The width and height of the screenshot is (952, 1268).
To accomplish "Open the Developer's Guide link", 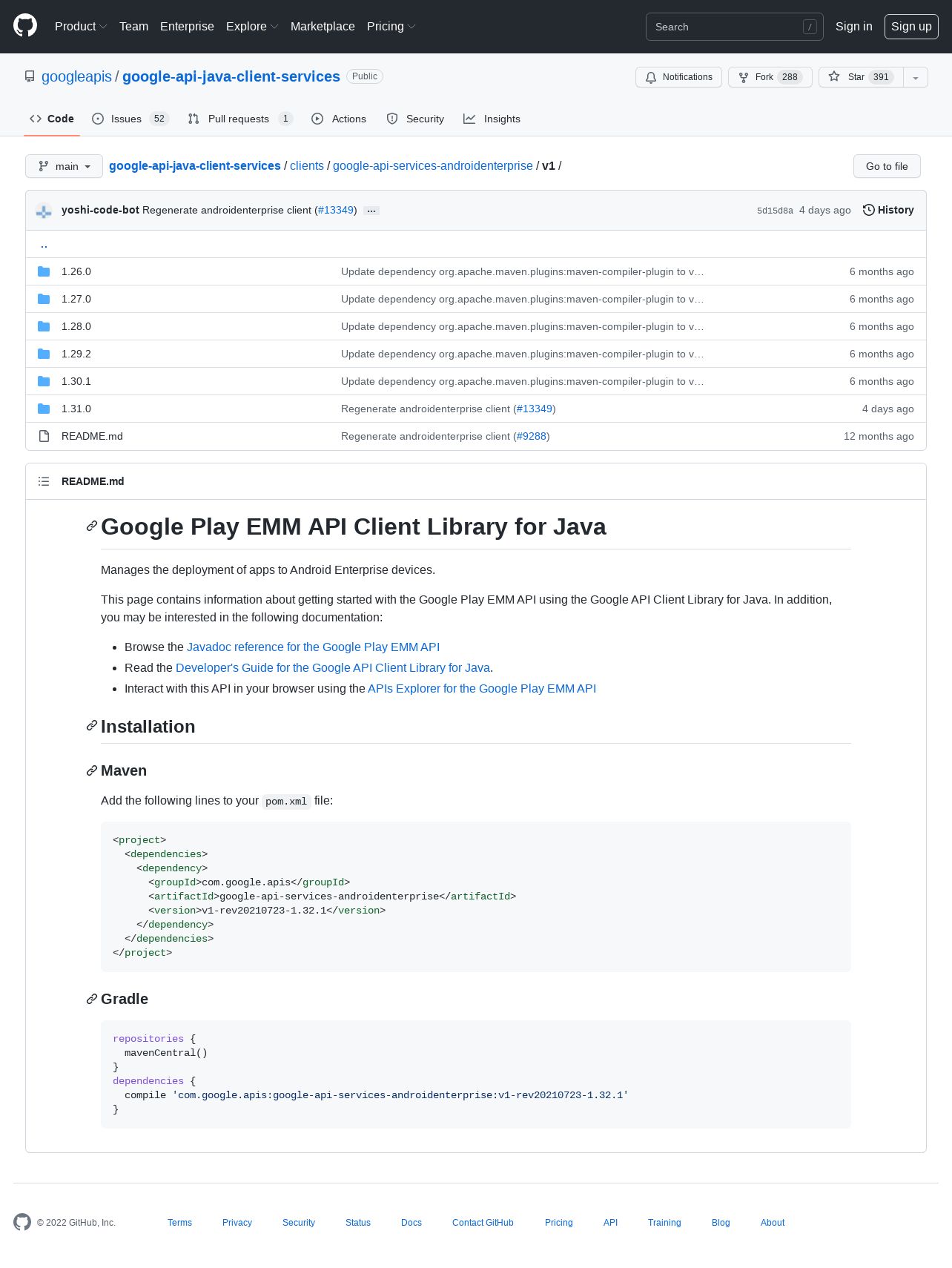I will (333, 667).
